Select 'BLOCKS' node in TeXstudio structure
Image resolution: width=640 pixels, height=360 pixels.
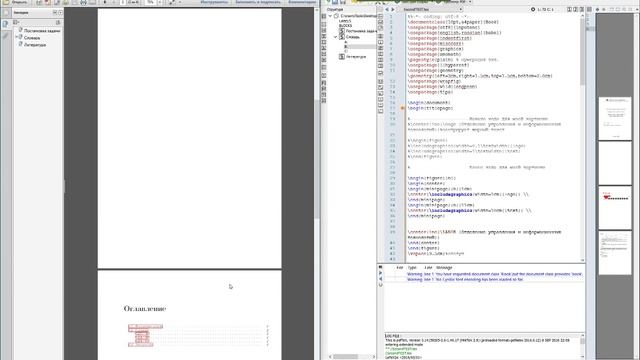point(345,26)
